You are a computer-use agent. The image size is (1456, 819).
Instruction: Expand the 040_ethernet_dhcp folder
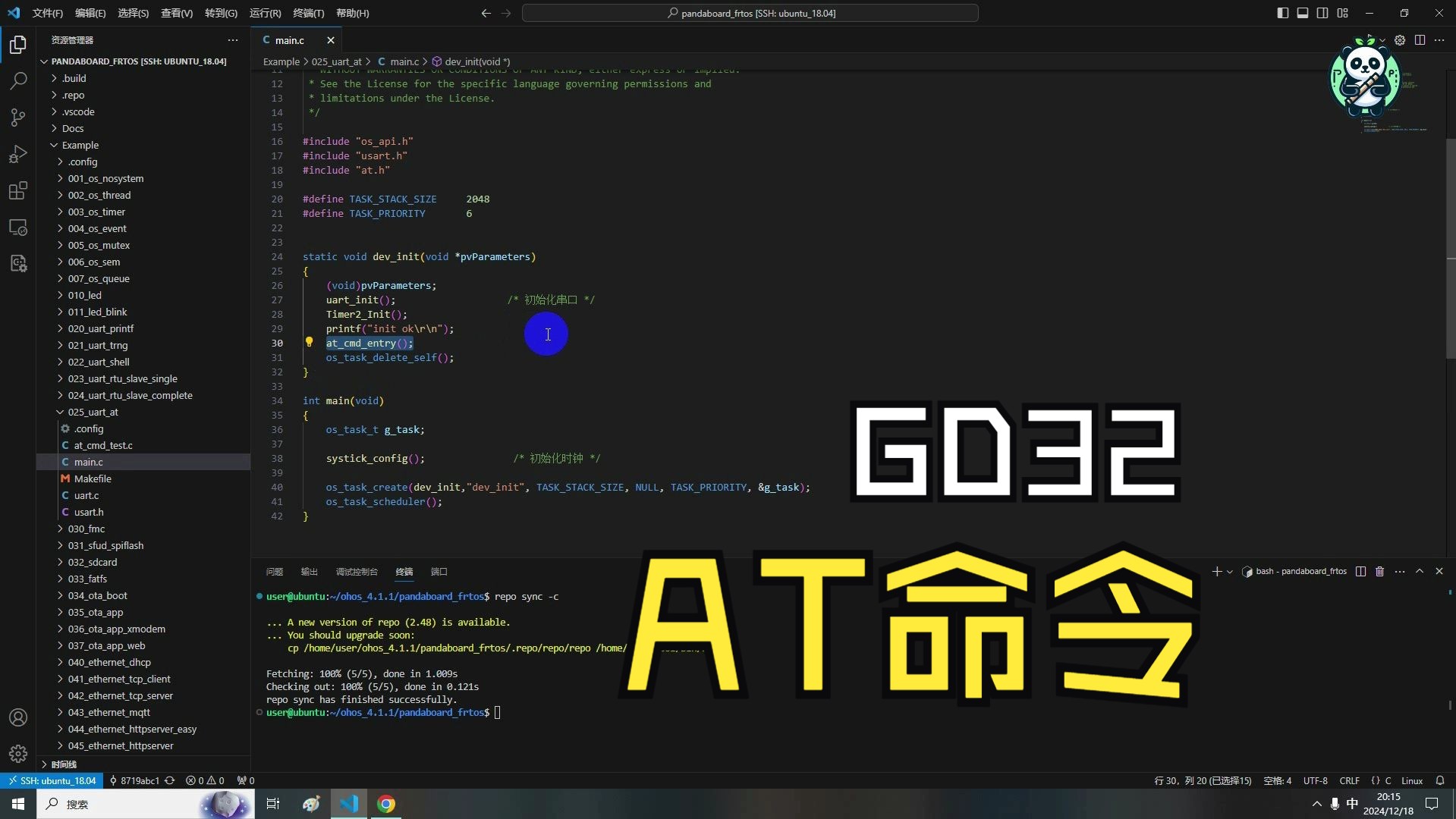pos(143,662)
